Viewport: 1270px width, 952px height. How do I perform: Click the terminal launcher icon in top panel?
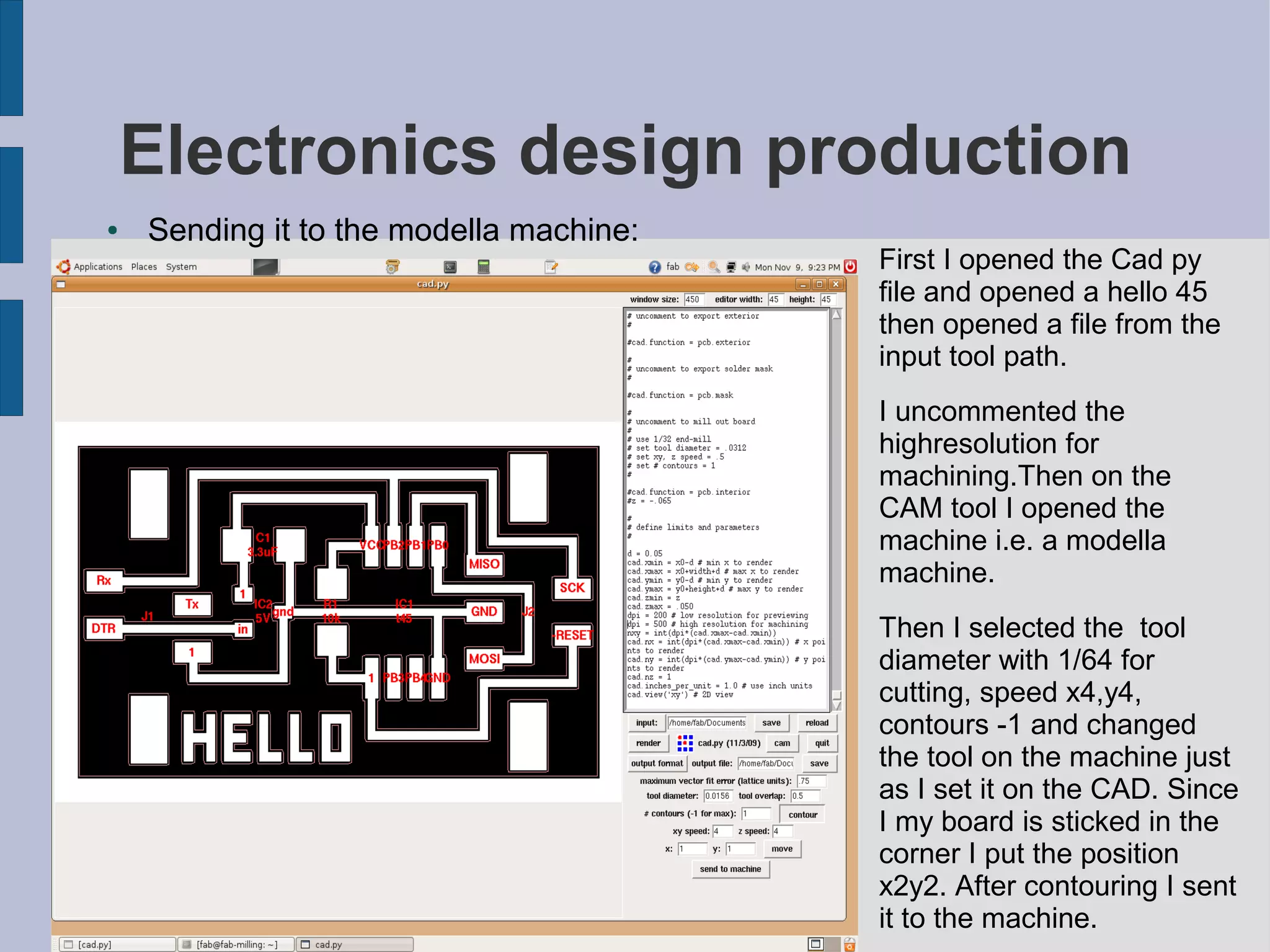tap(450, 267)
